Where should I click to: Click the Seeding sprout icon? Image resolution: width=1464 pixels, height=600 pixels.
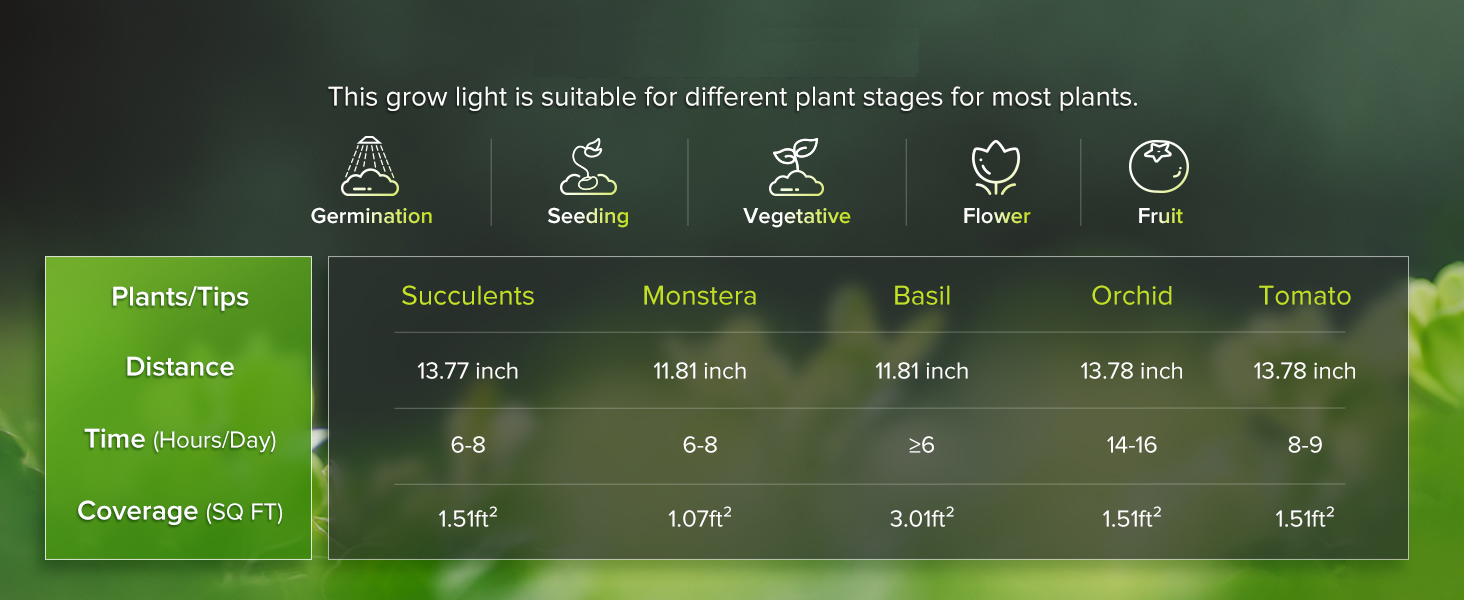click(587, 167)
